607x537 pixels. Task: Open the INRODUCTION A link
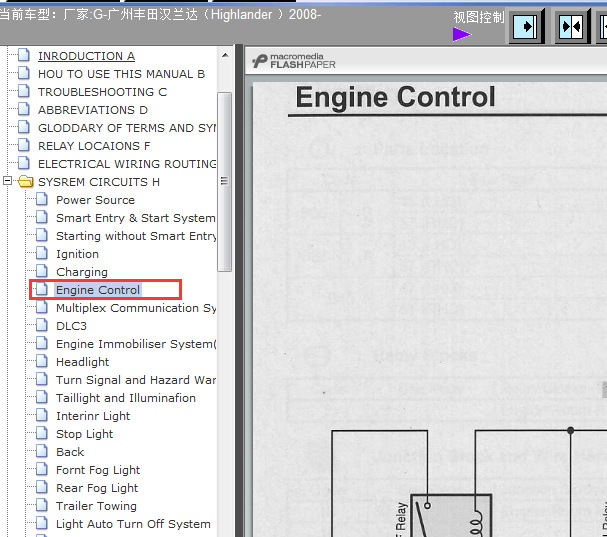pos(86,56)
